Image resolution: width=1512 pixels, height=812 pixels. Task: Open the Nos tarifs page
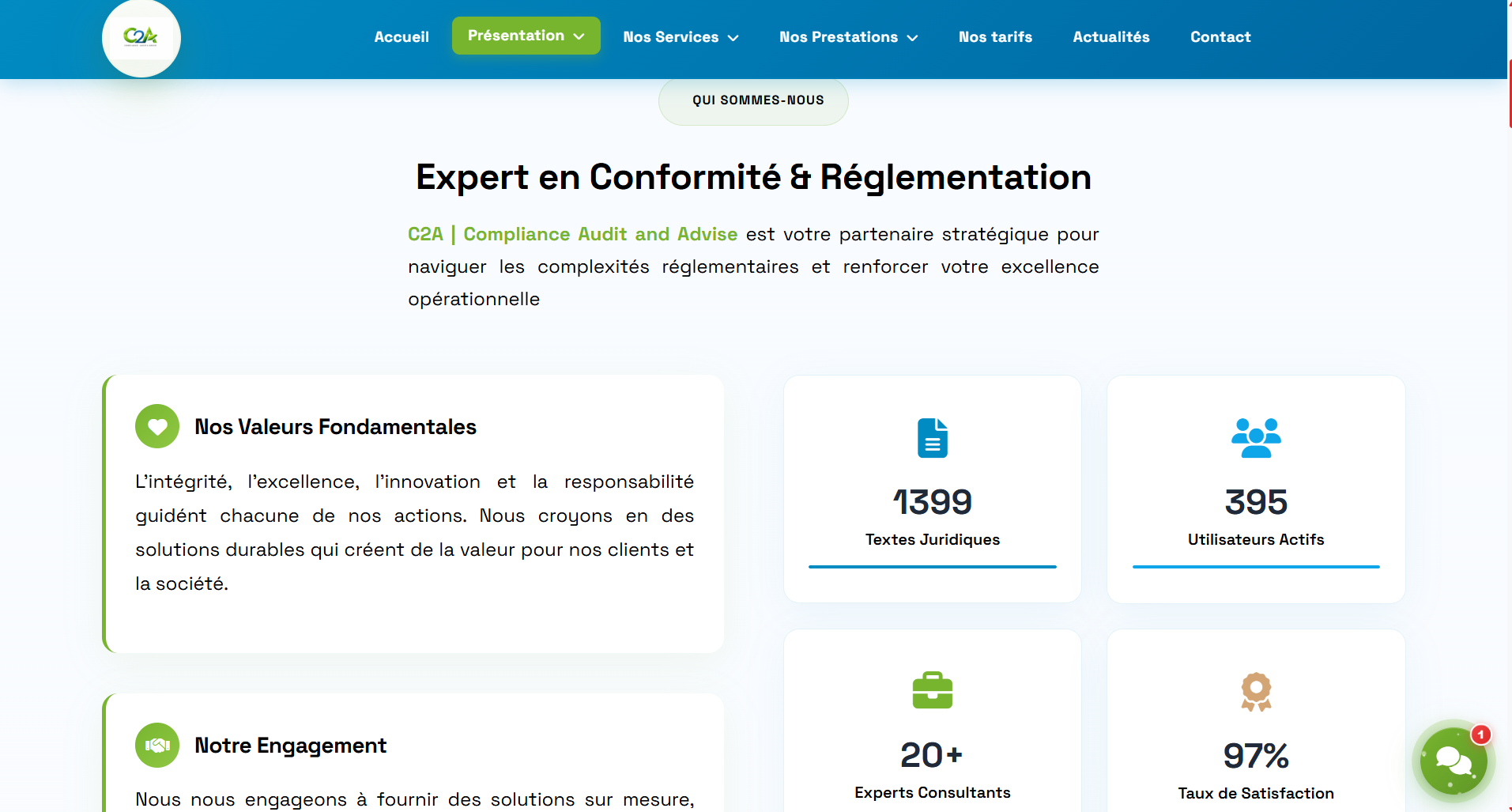[x=995, y=37]
